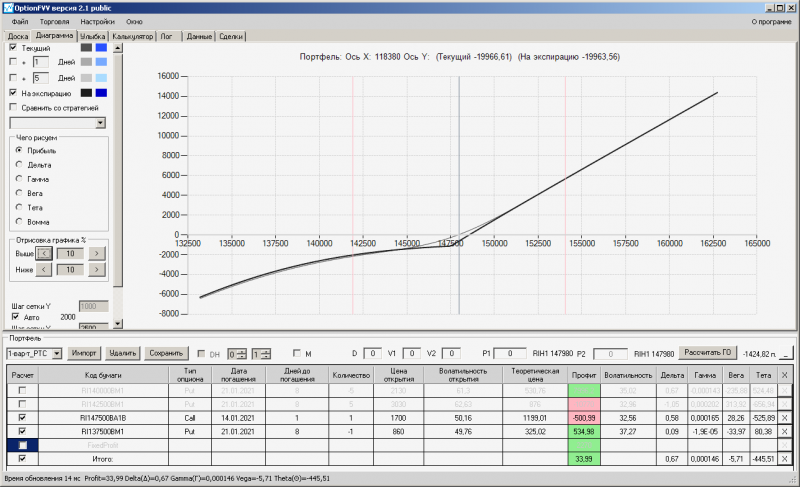Click the first DH spinner with value 0

coord(237,353)
